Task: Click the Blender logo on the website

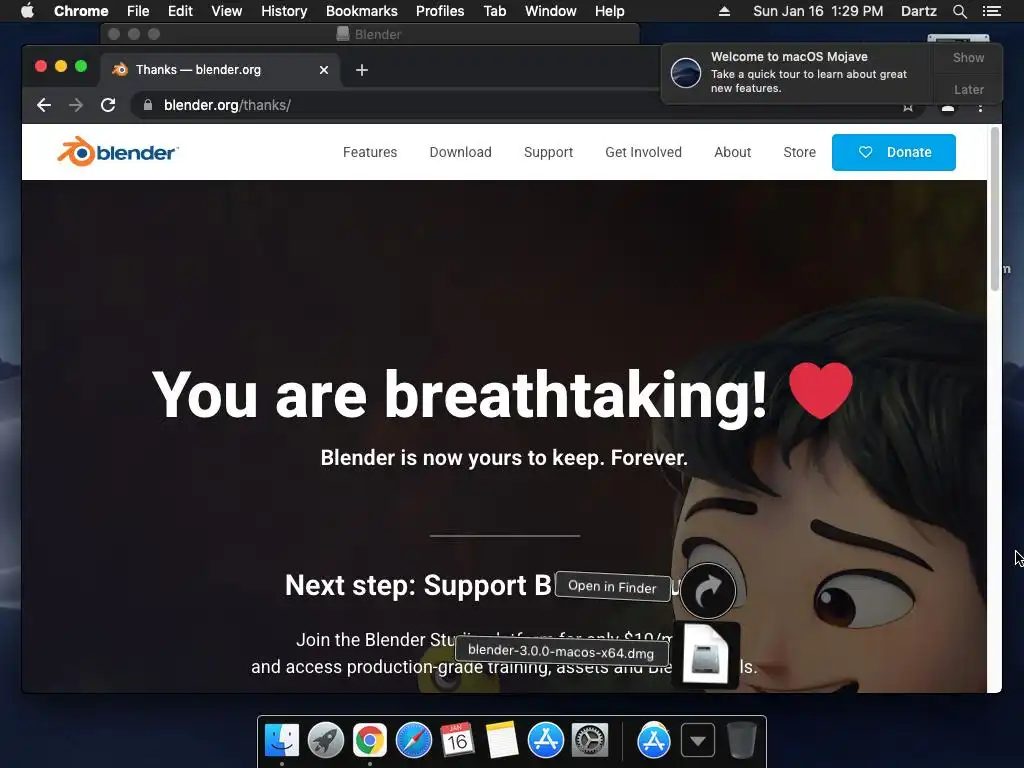Action: [118, 152]
